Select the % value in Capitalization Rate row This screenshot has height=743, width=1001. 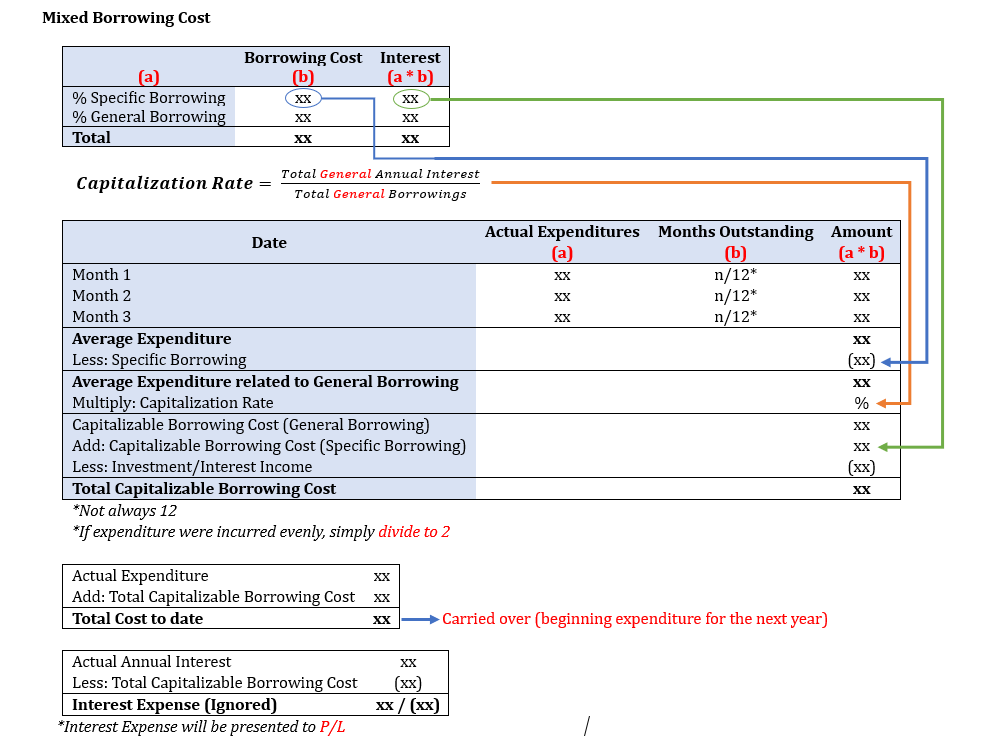[x=861, y=403]
